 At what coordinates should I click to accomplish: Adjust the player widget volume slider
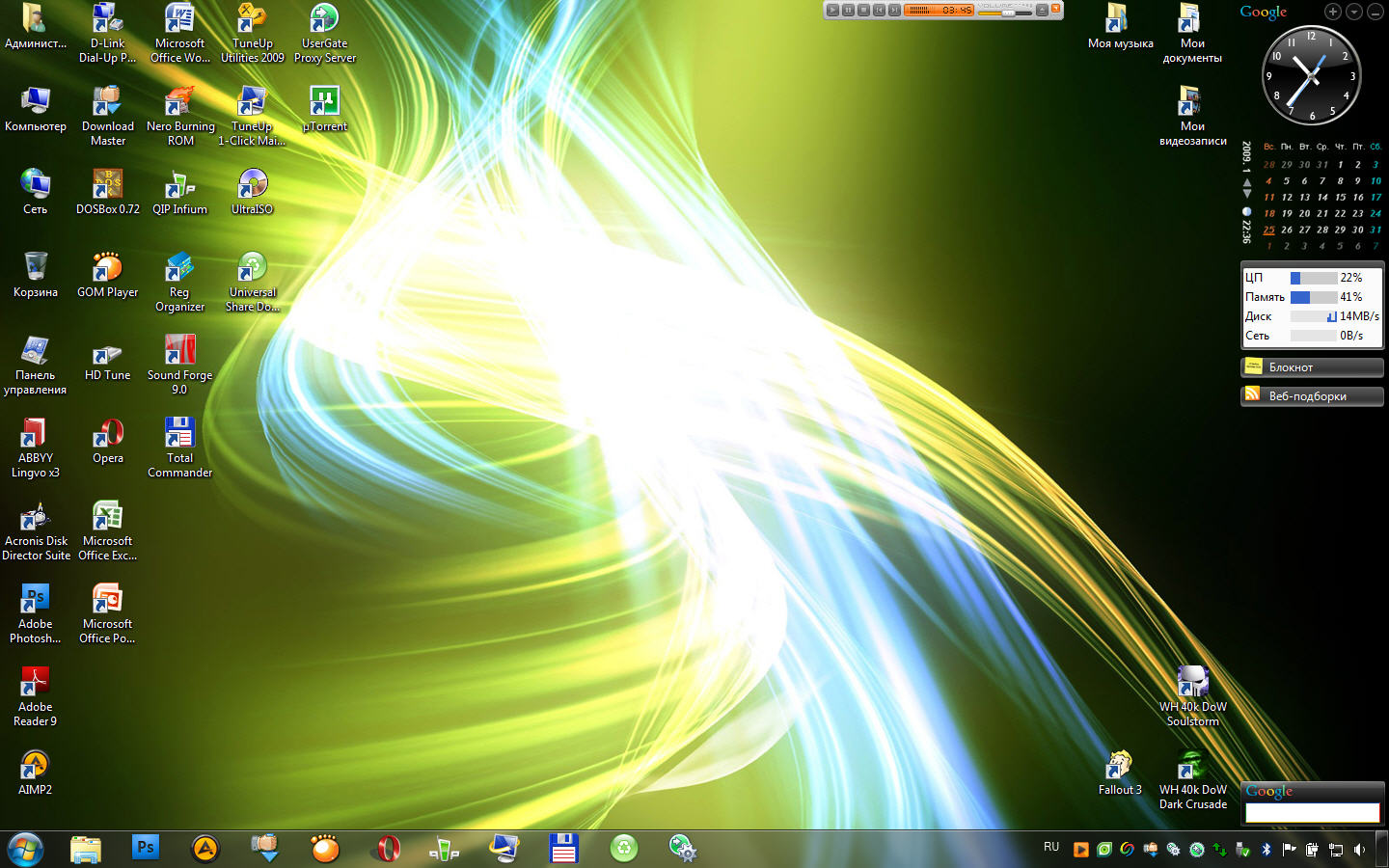click(1009, 13)
